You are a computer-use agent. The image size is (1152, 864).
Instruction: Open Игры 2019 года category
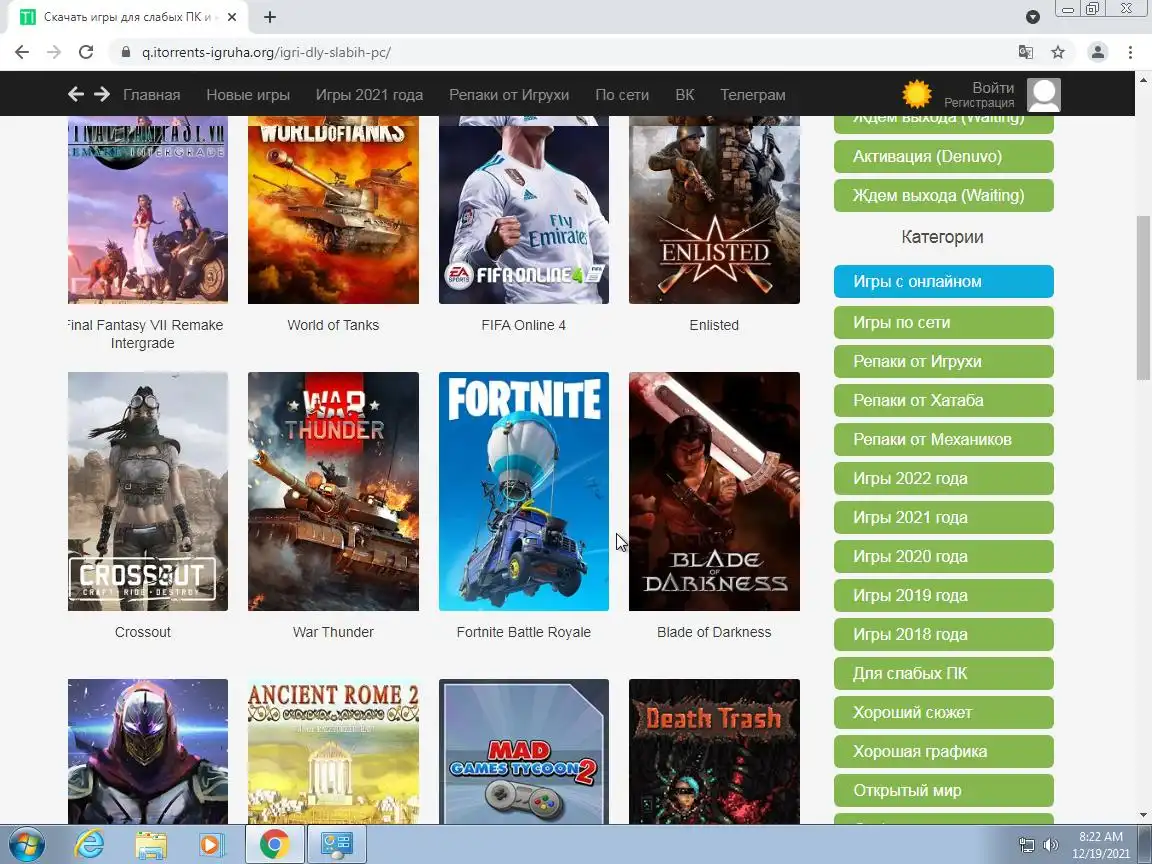[943, 595]
